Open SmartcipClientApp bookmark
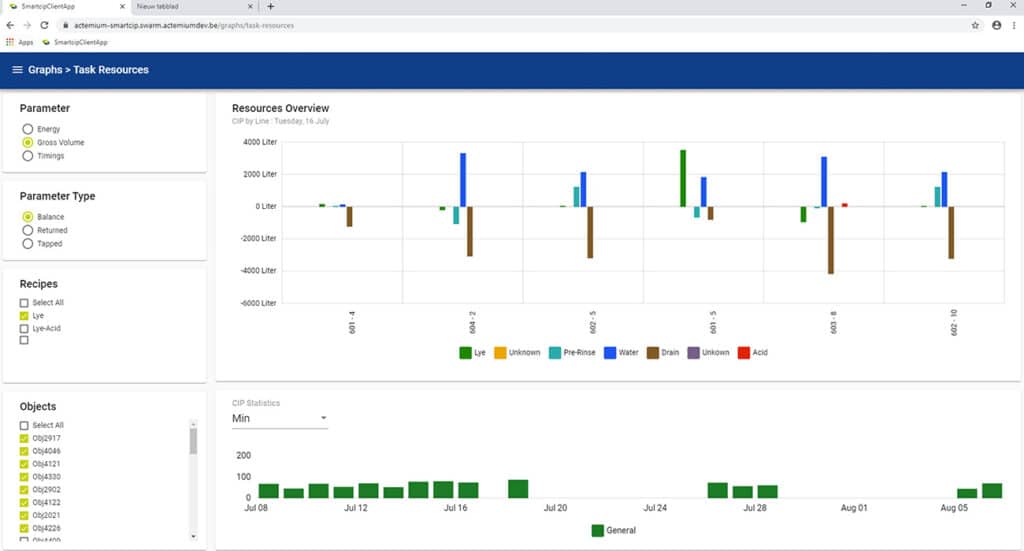Screen dimensions: 1024x551 [x=74, y=42]
